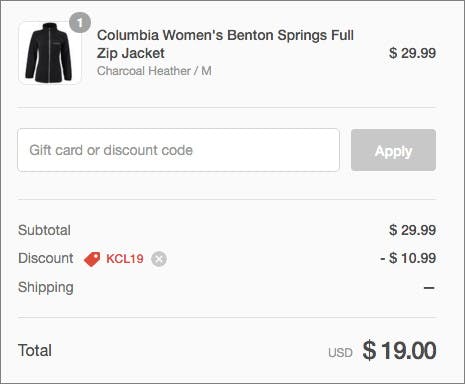Screen dimensions: 465x384
Task: Click the Subtotal label
Action: [44, 230]
